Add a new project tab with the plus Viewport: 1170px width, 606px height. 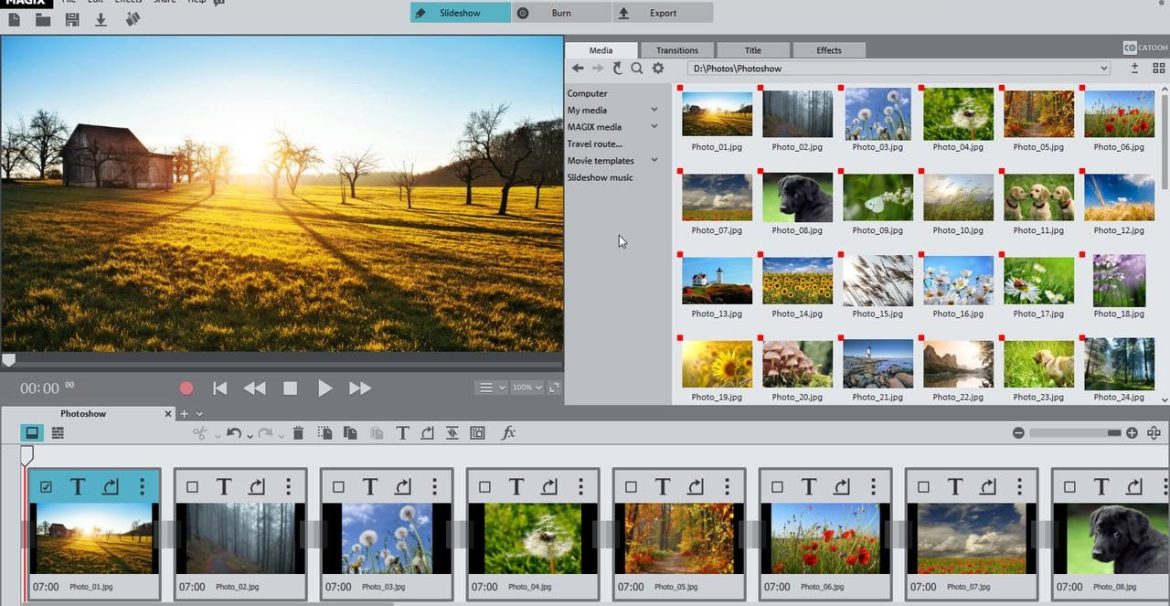point(184,414)
